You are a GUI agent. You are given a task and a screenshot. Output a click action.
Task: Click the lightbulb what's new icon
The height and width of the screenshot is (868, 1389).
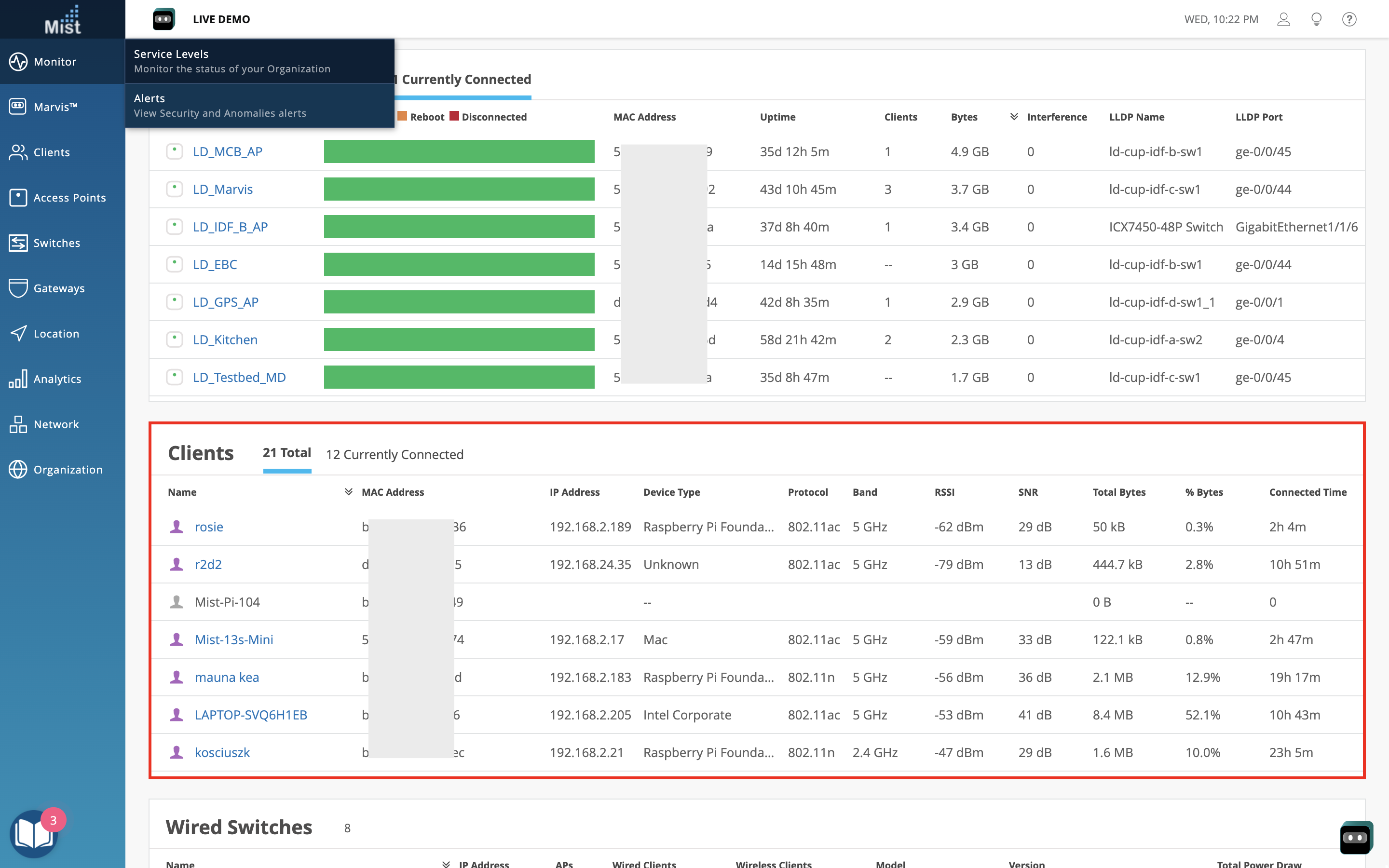(1316, 19)
